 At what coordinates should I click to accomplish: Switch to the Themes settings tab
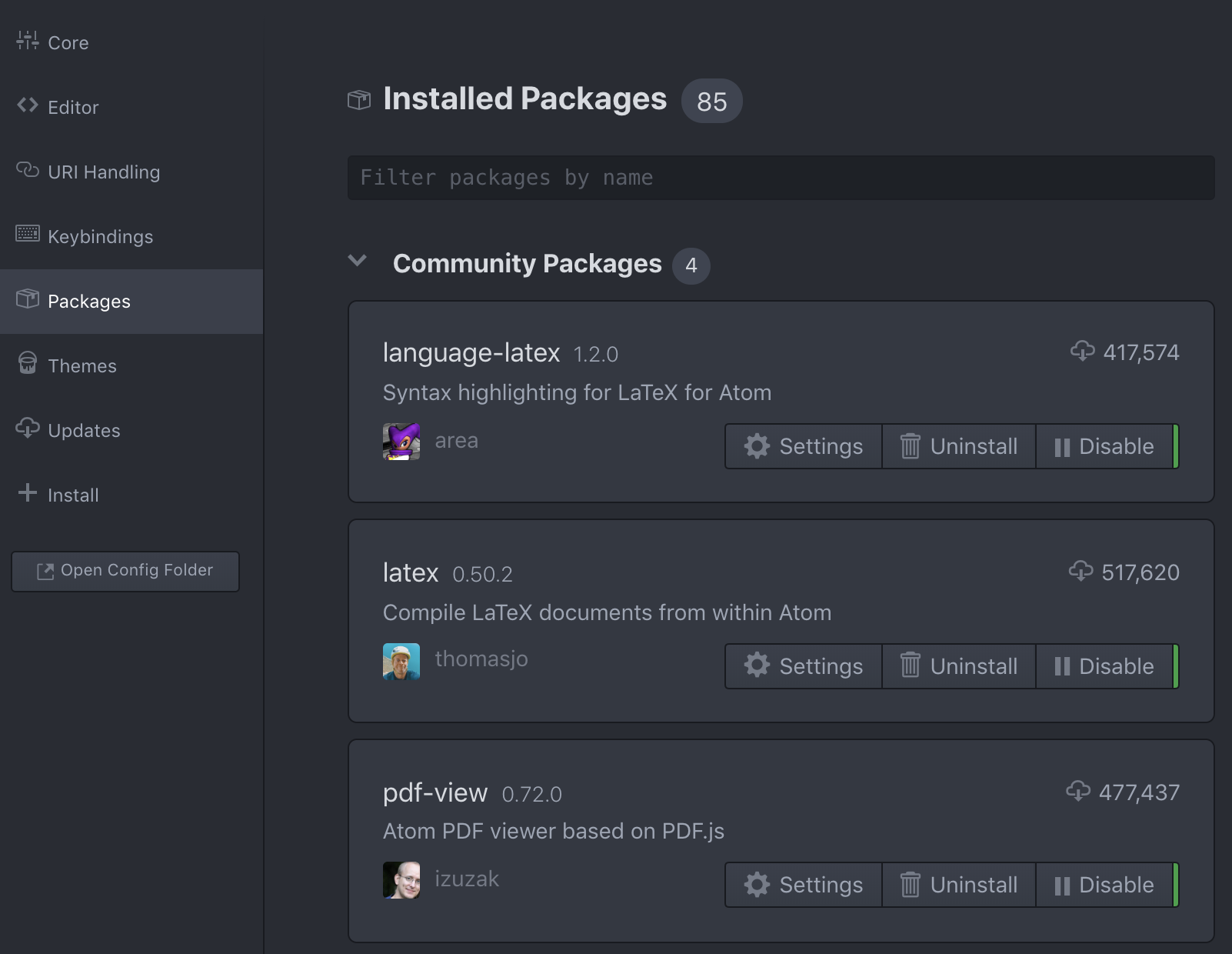(82, 366)
